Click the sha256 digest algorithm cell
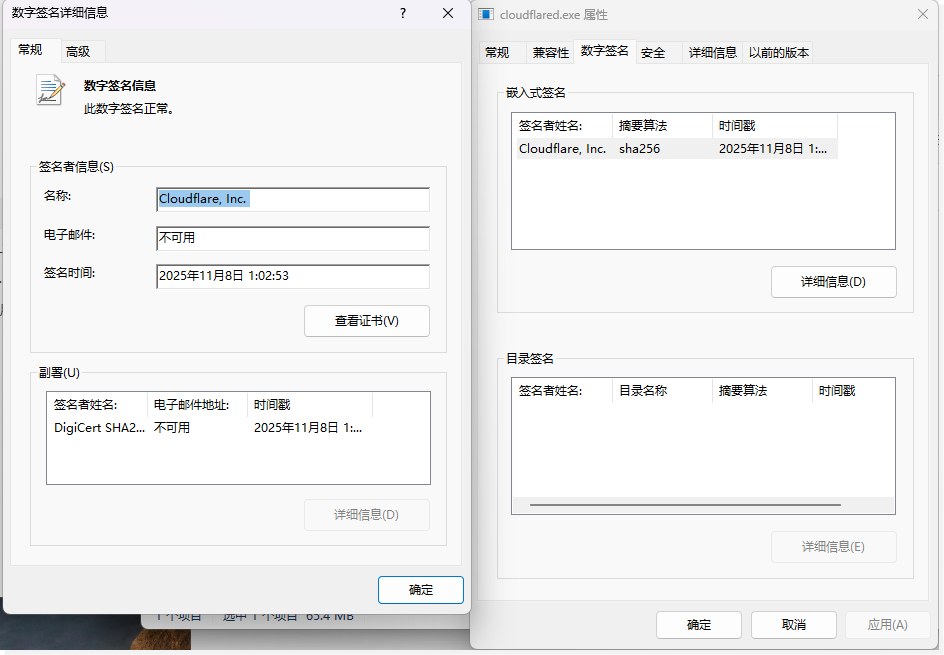This screenshot has width=944, height=655. 639,149
